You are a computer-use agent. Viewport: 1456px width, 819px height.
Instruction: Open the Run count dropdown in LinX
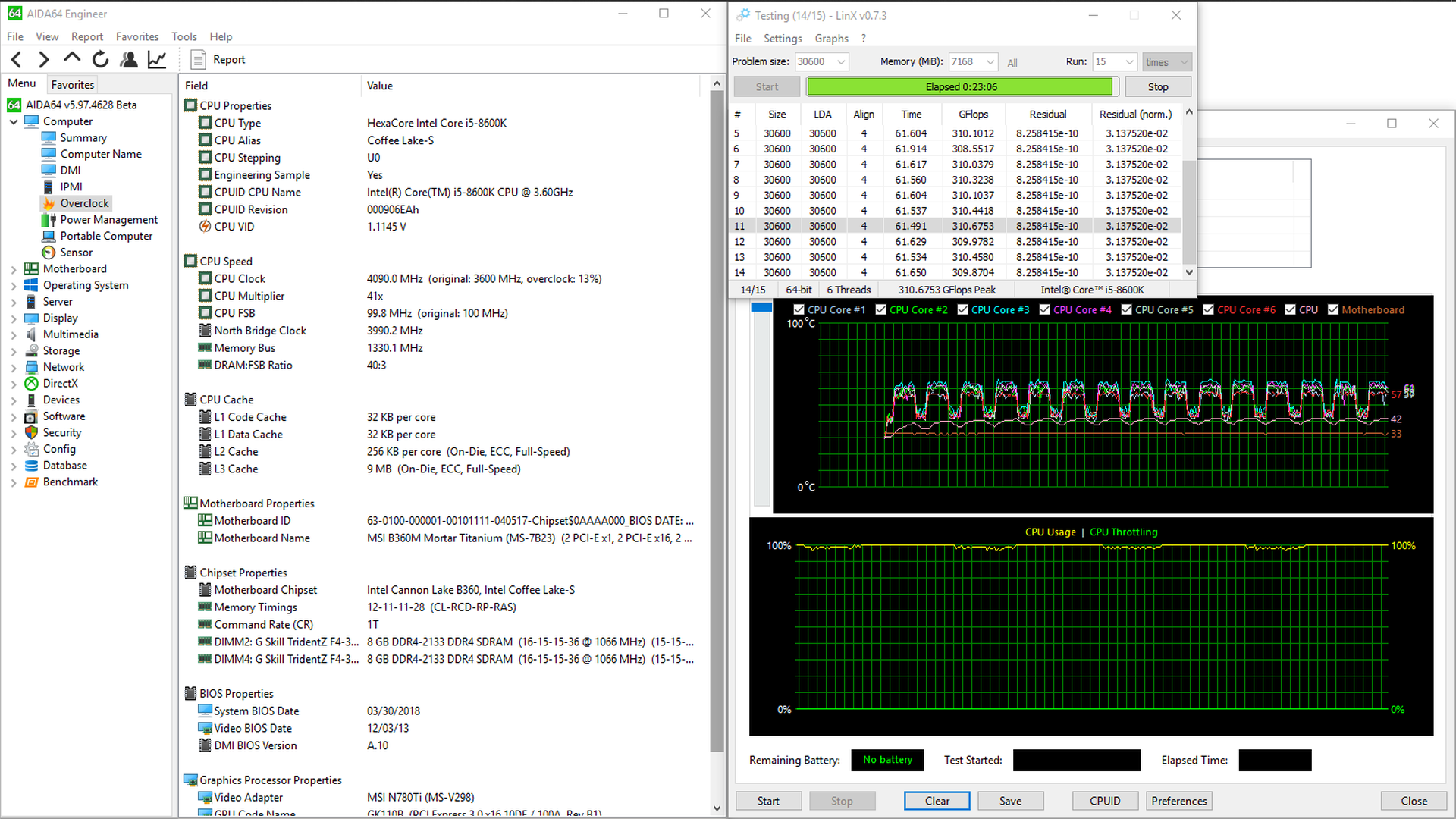(1129, 62)
